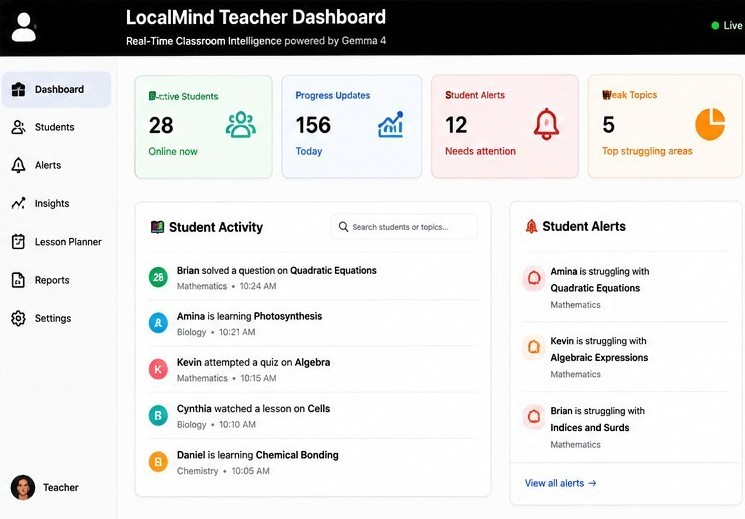Click Kevin attempted a quiz on Algebra entry
The image size is (745, 519).
coord(313,369)
